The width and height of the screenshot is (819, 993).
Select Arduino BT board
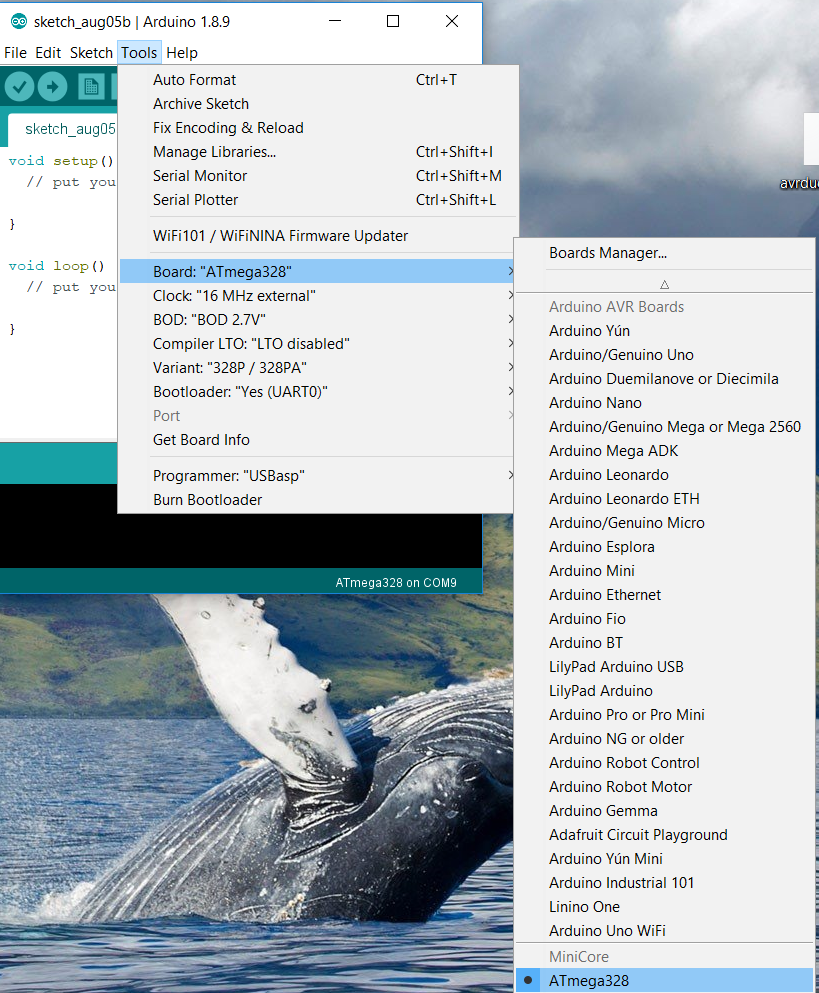664,643
